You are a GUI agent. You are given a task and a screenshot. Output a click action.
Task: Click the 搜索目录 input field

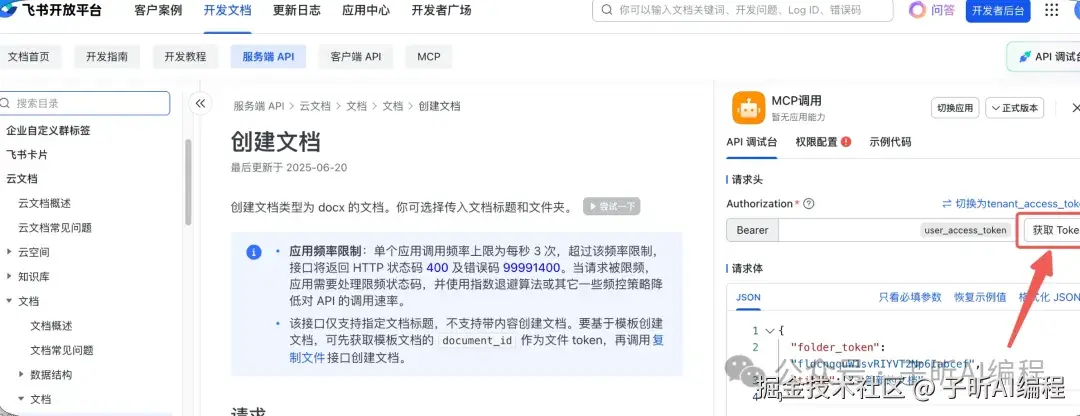(85, 103)
